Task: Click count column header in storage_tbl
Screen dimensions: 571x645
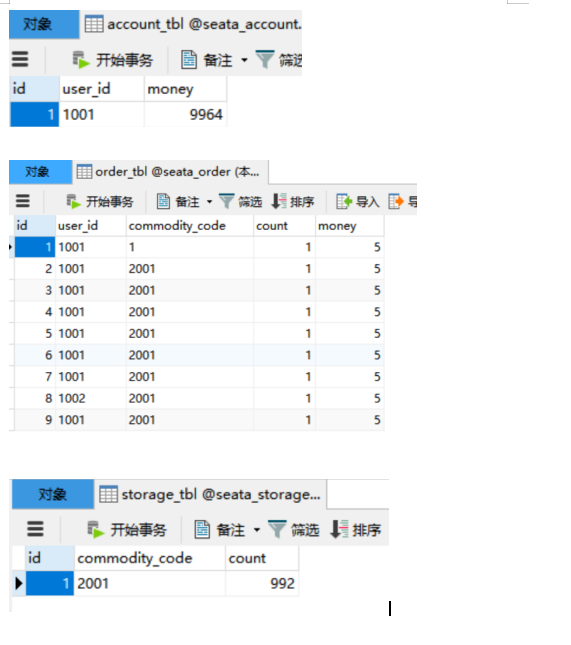Action: [x=262, y=558]
